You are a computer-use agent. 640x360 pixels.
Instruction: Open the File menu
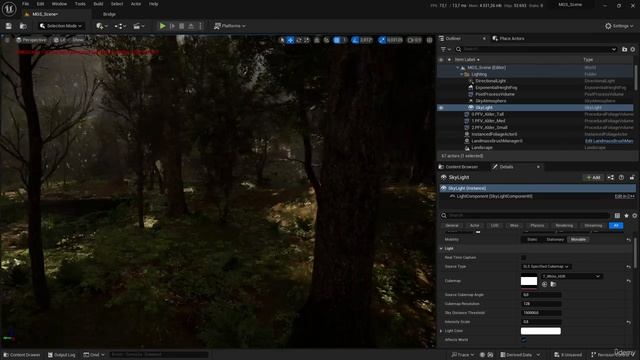(x=25, y=4)
